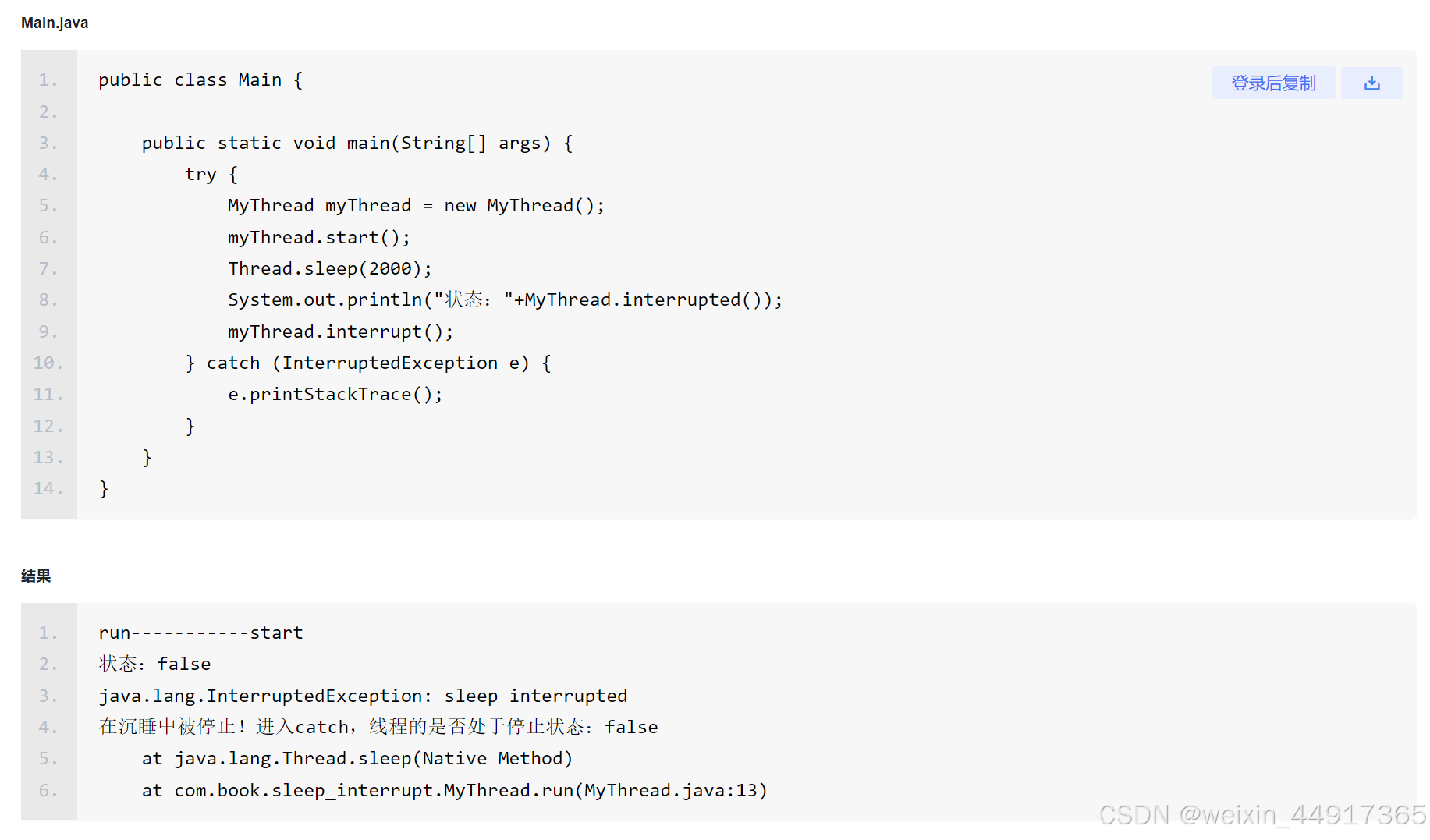Click the Thread.sleep(2000) statement
The image size is (1430, 840).
click(x=328, y=268)
